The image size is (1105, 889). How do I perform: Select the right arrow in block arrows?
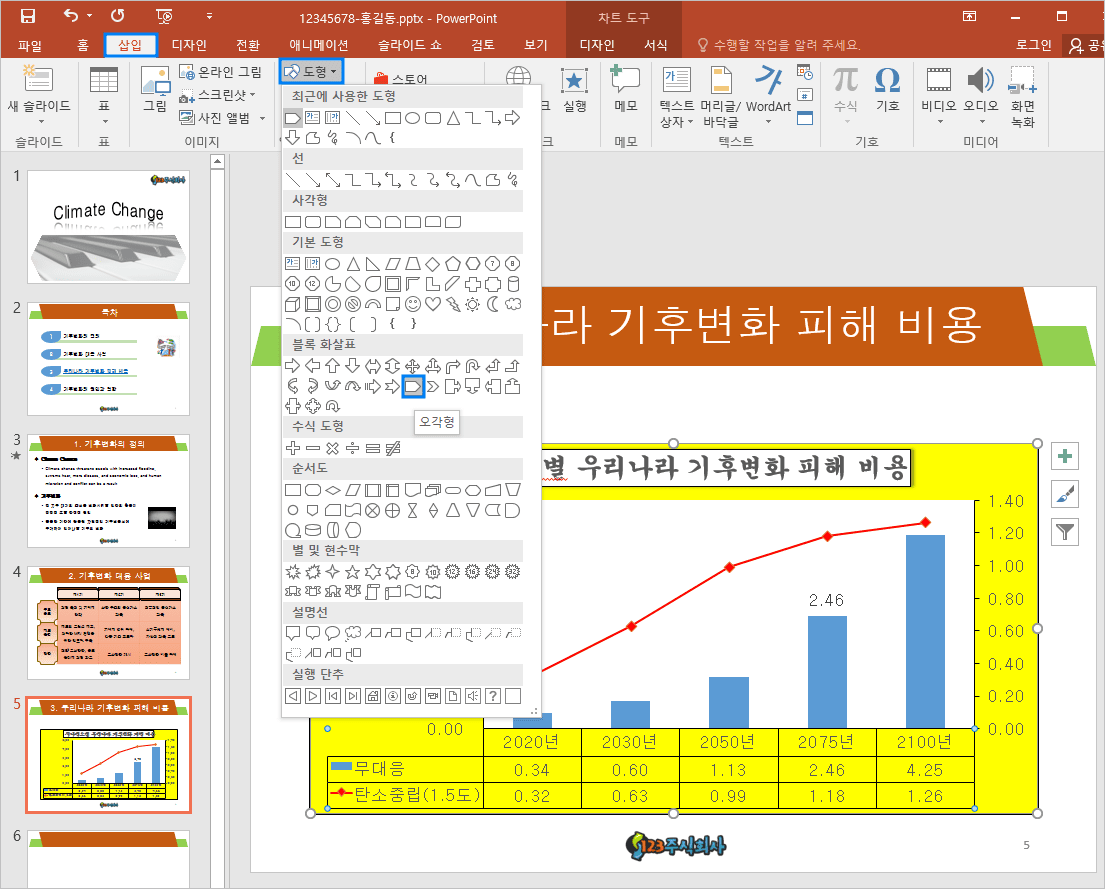coord(292,365)
